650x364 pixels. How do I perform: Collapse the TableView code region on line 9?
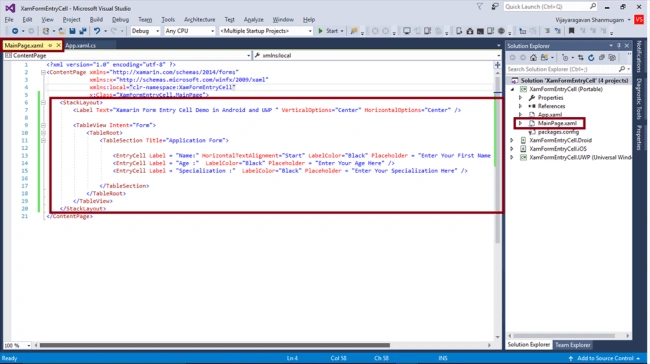point(43,125)
